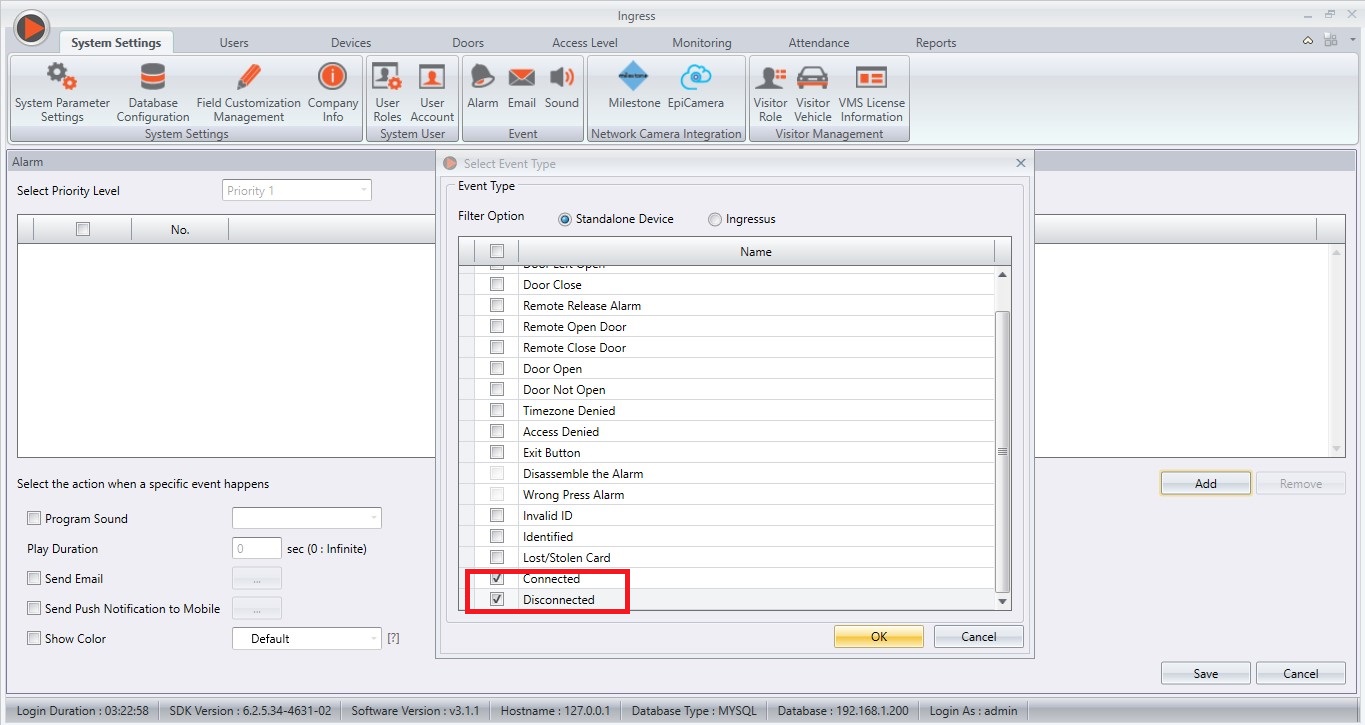Toggle the select-all checkbox in Name header

click(x=497, y=251)
